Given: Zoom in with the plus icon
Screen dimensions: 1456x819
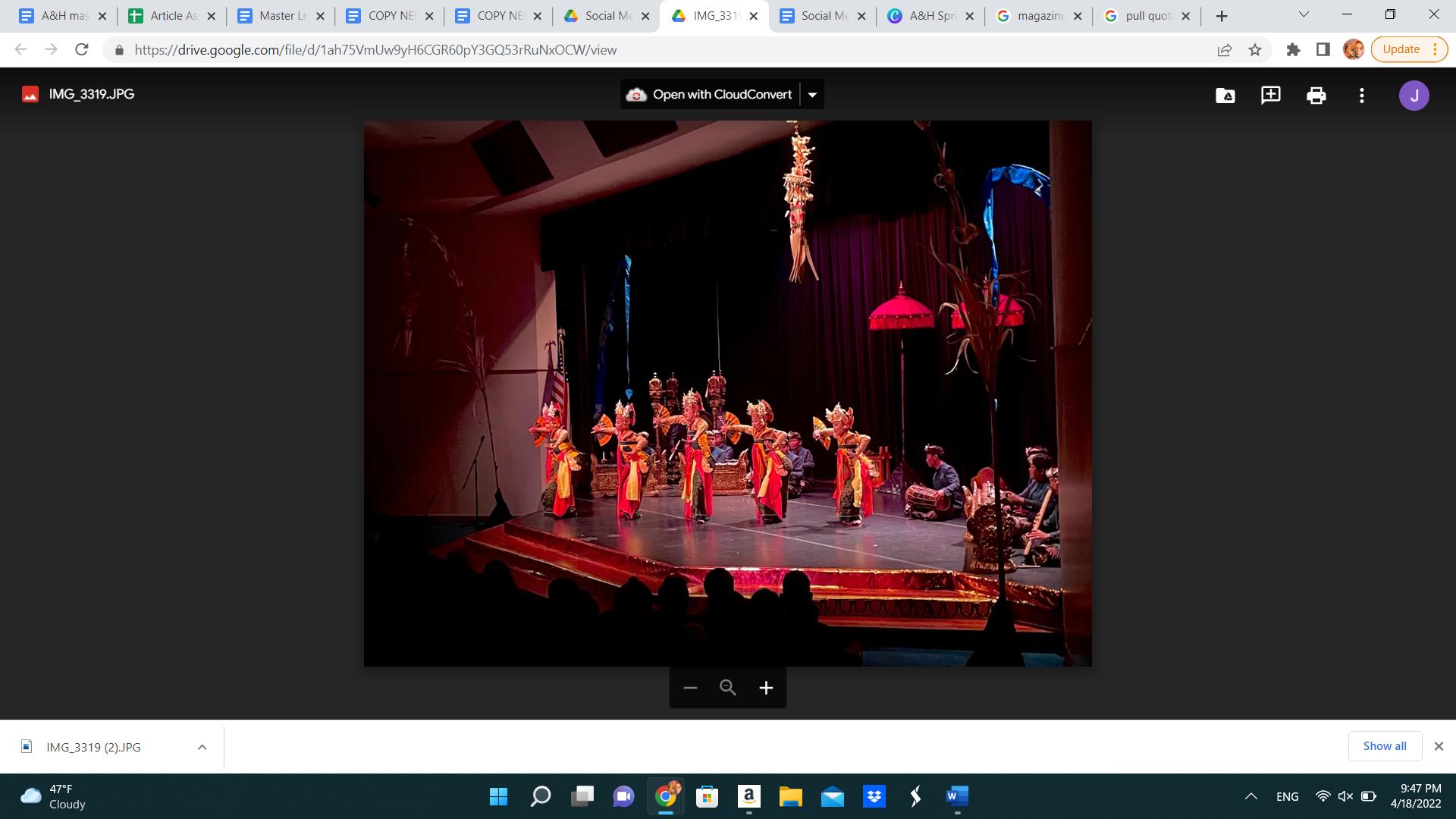Looking at the screenshot, I should (x=766, y=688).
